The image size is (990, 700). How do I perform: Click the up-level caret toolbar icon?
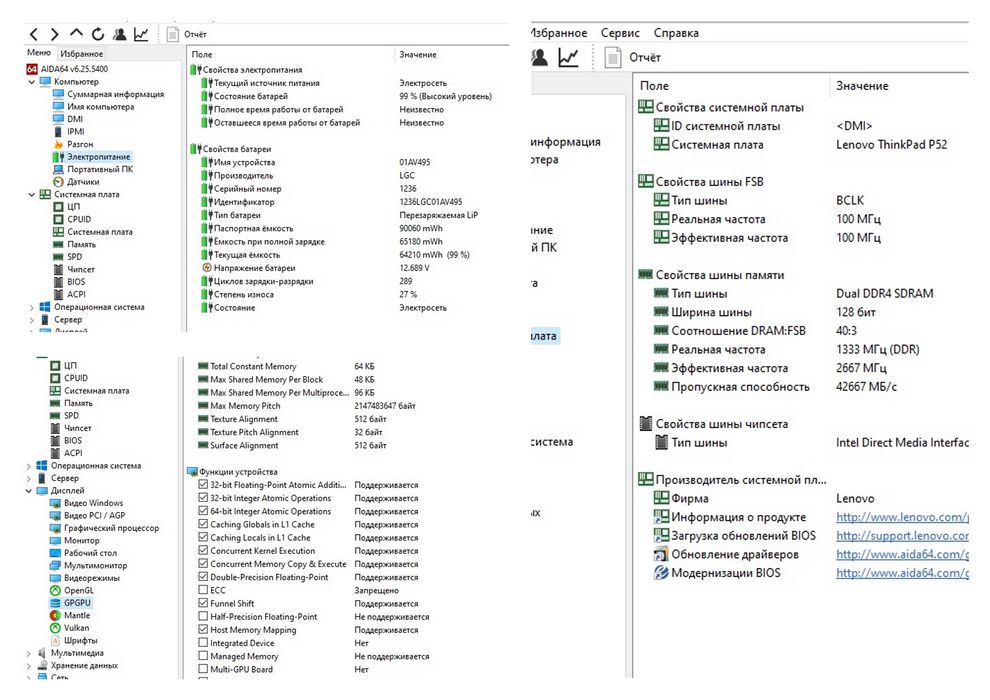pyautogui.click(x=76, y=33)
